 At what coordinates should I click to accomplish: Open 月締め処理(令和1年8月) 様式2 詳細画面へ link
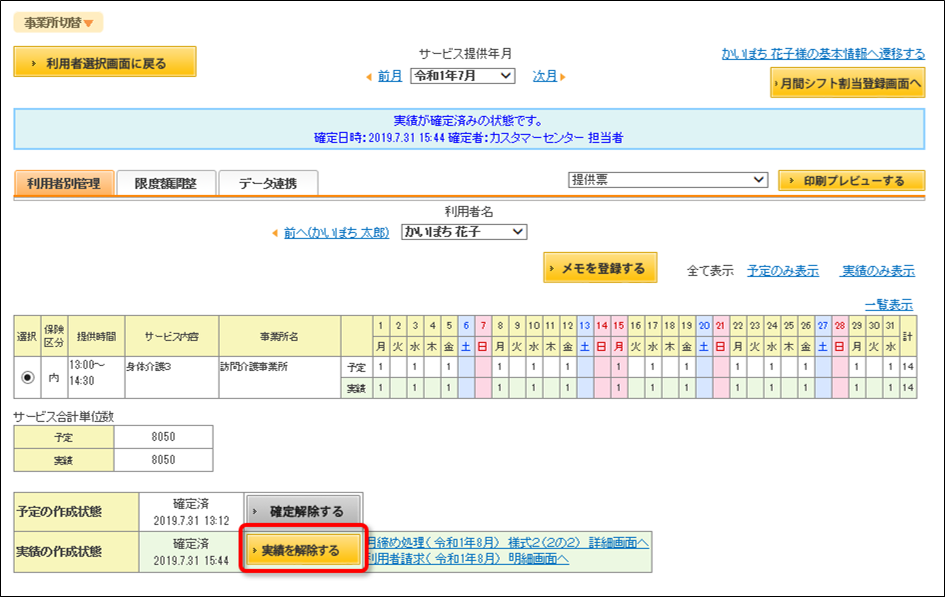(x=507, y=543)
